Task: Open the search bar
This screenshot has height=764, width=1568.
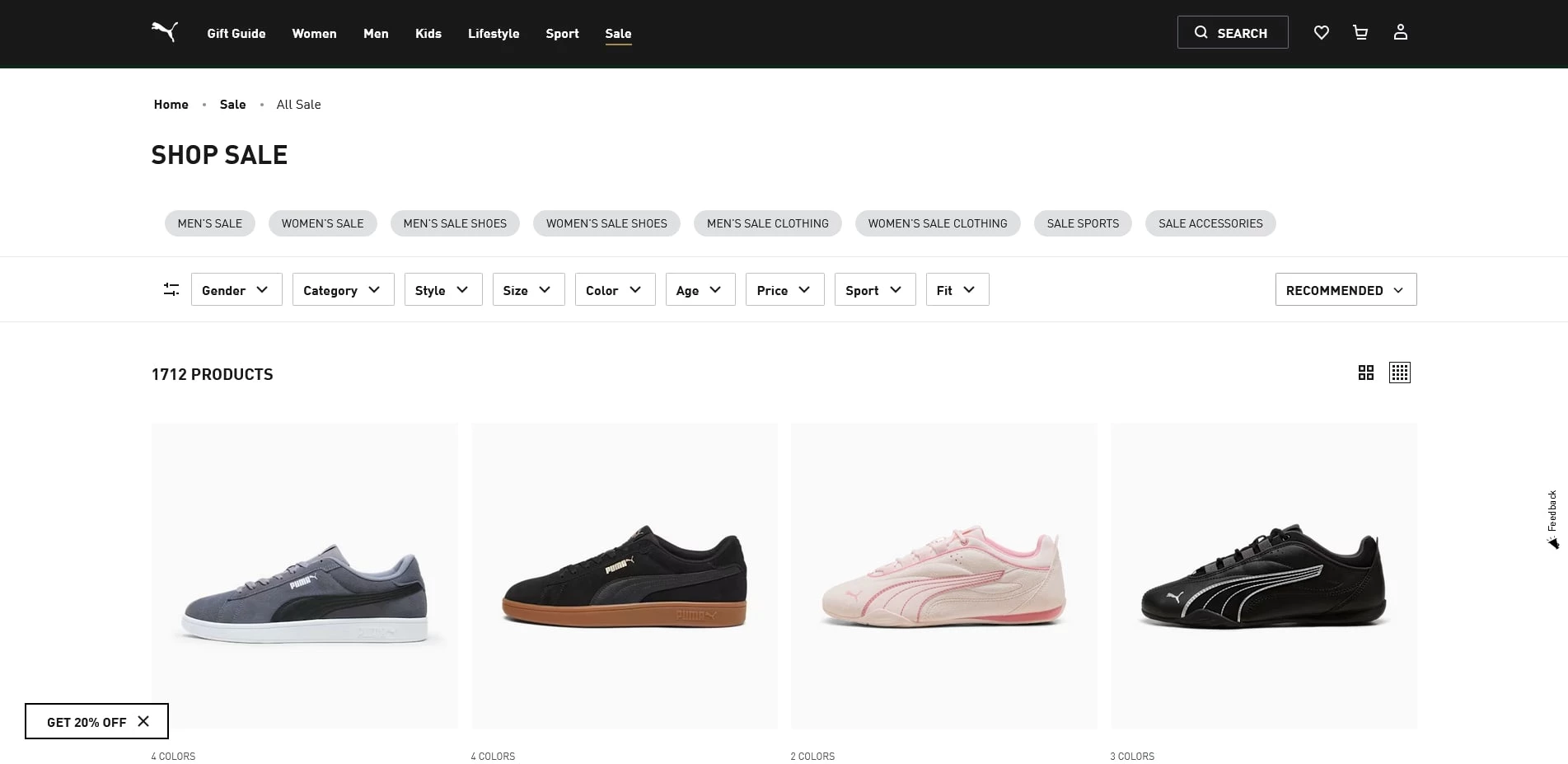Action: point(1232,32)
